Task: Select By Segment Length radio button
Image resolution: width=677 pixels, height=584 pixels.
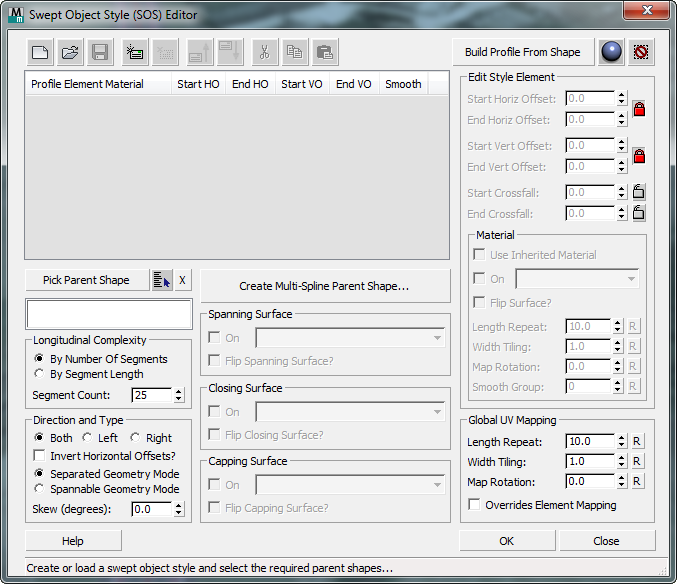Action: click(x=39, y=373)
